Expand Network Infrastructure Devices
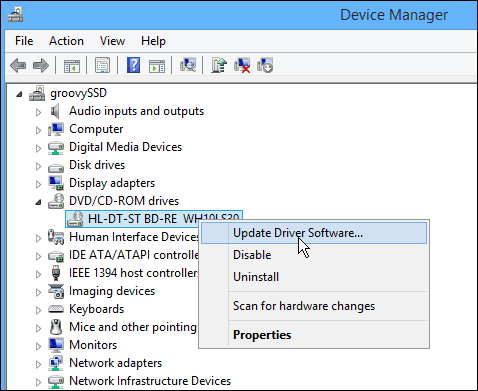Viewport: 478px width, 391px height. (38, 382)
